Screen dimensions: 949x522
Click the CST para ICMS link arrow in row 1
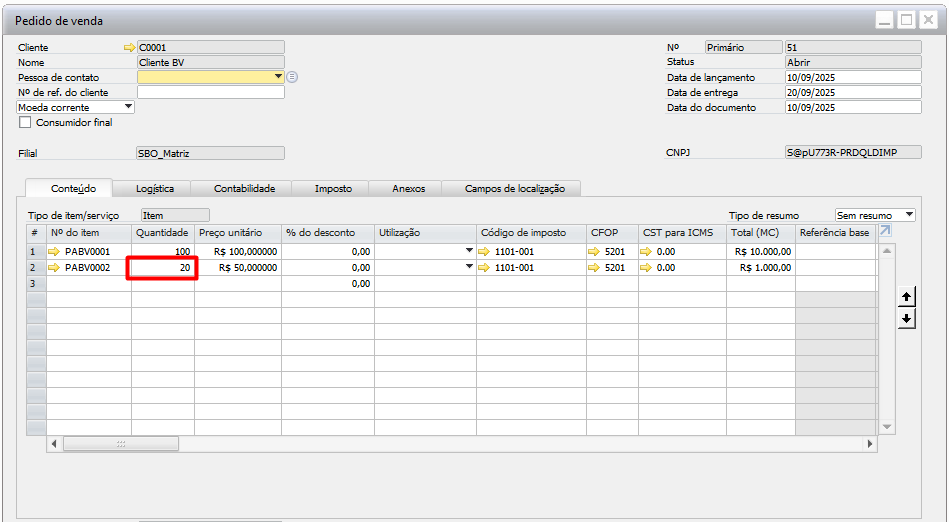point(647,252)
